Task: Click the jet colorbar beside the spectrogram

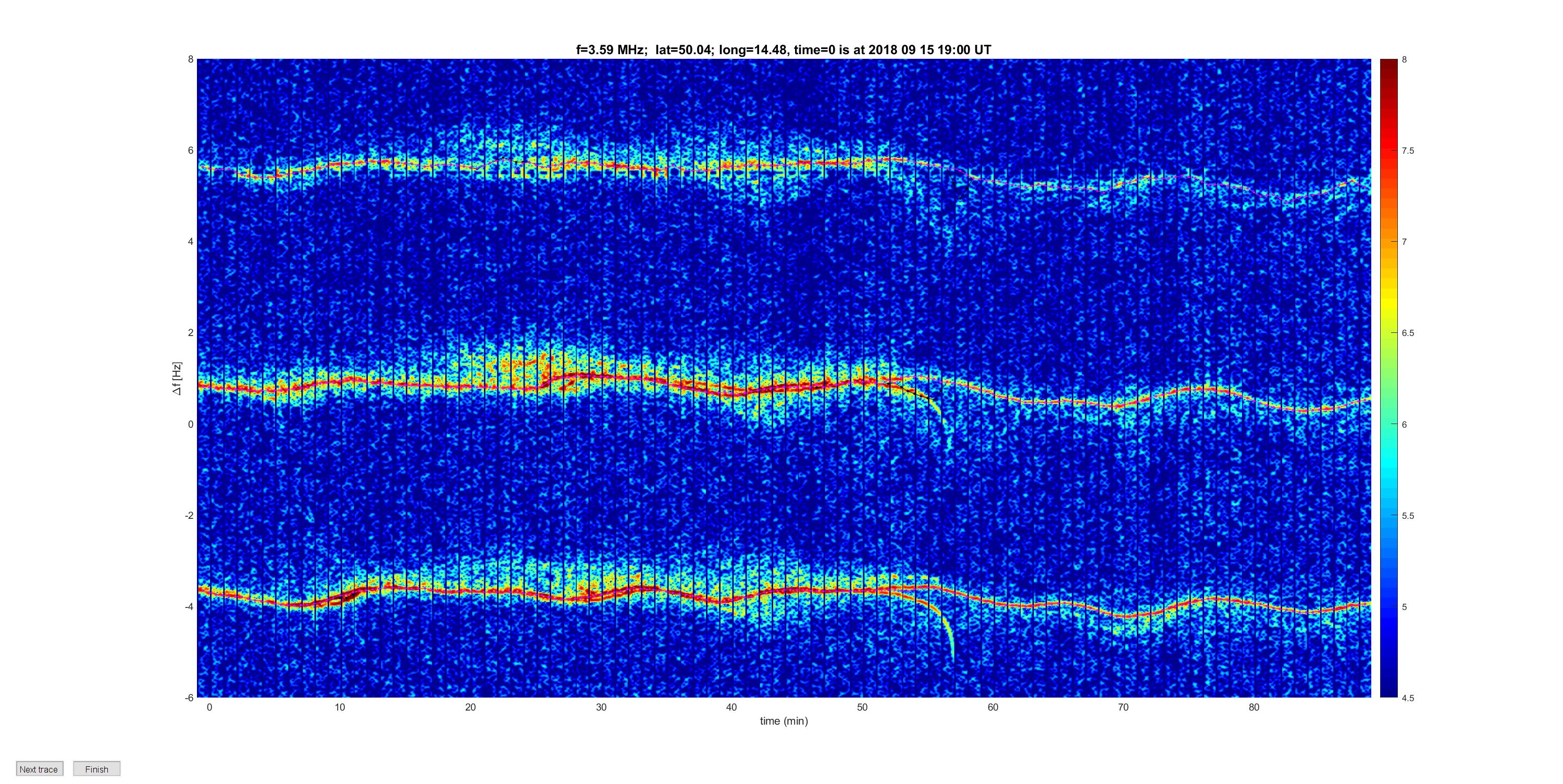Action: tap(1389, 378)
